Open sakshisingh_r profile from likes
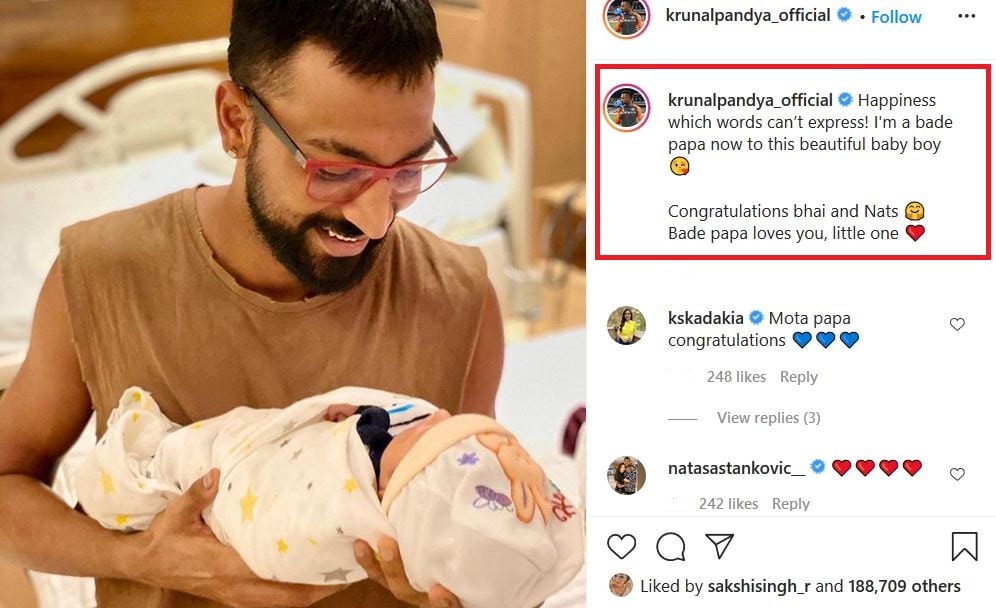This screenshot has height=608, width=996. tap(759, 586)
